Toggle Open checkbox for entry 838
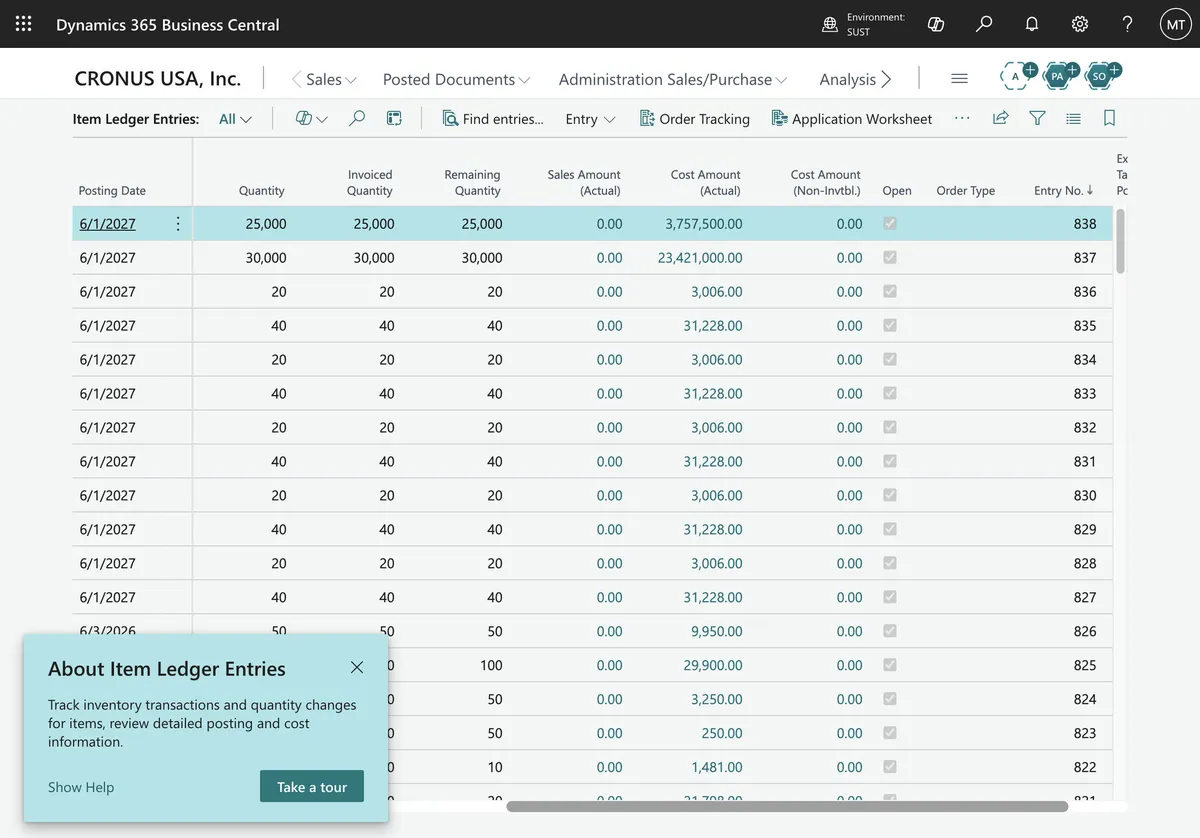The width and height of the screenshot is (1200, 838). click(x=890, y=224)
